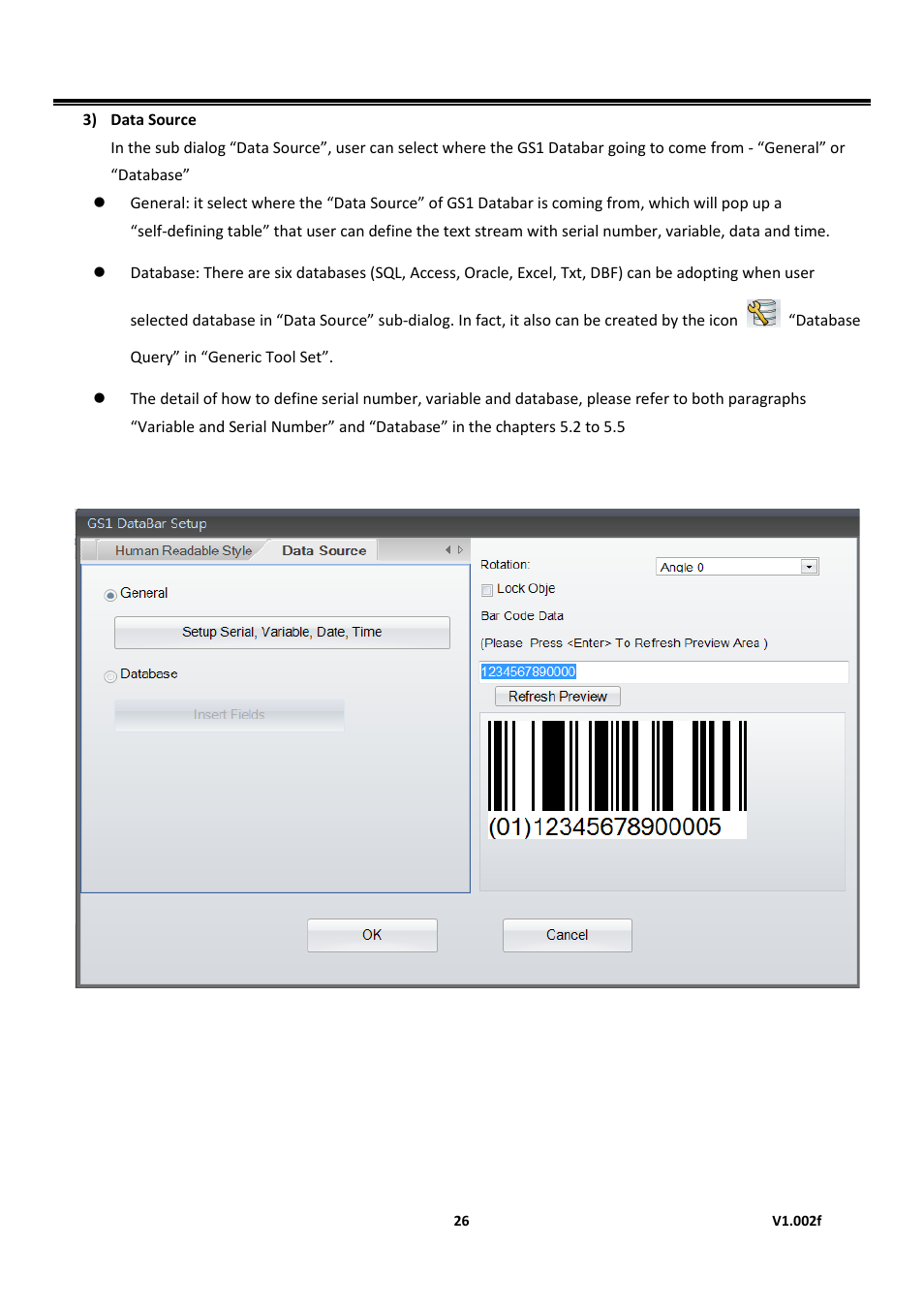
Task: Click the page number 26
Action: coord(462,1221)
